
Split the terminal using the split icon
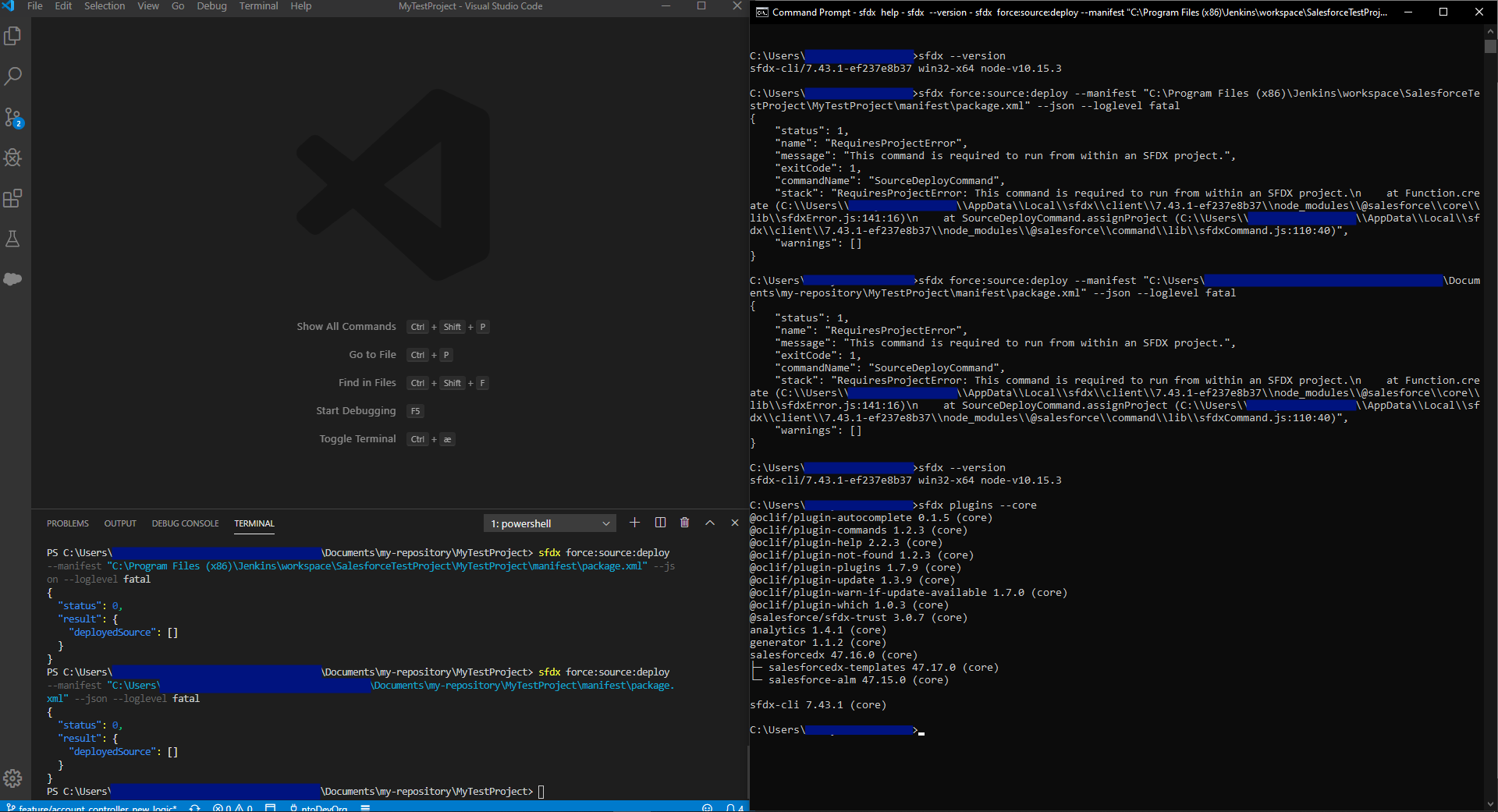click(659, 523)
